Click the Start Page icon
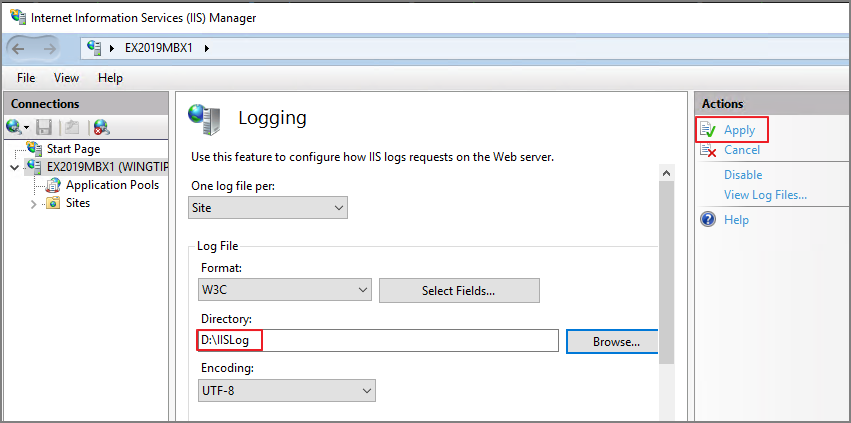This screenshot has width=851, height=423. 35,148
